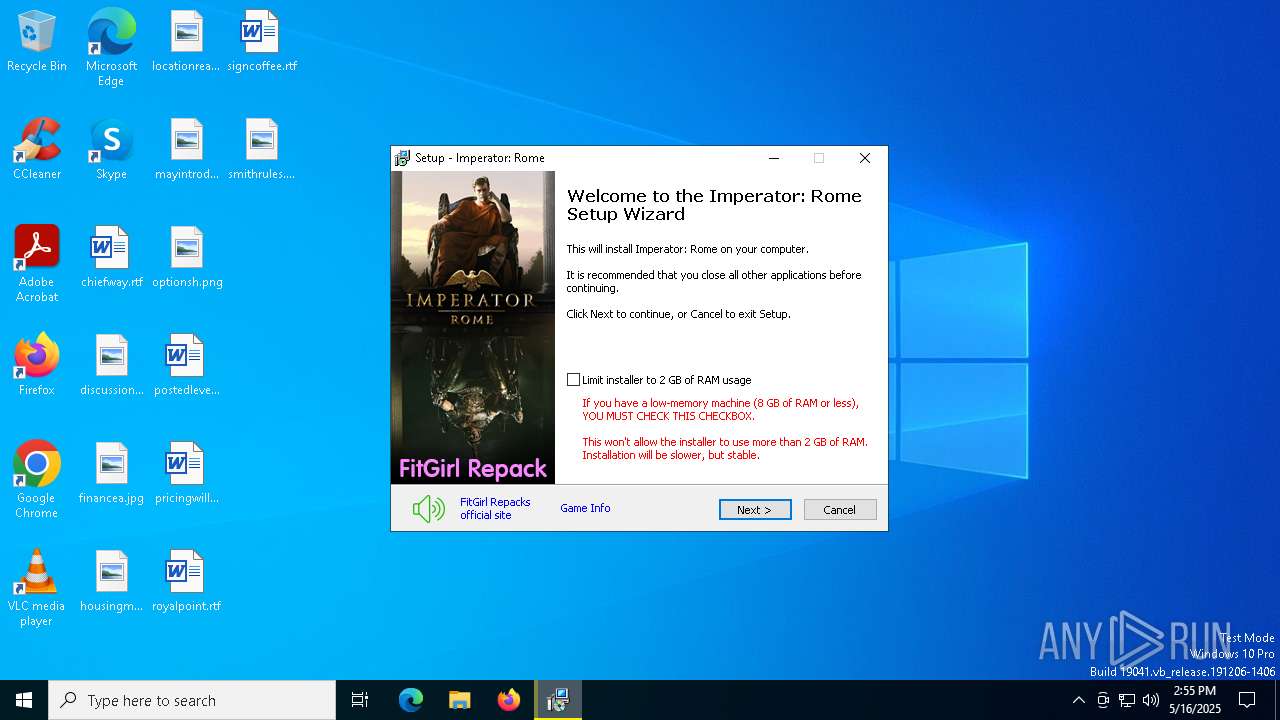
Task: Open File Explorer from taskbar
Action: tap(459, 700)
